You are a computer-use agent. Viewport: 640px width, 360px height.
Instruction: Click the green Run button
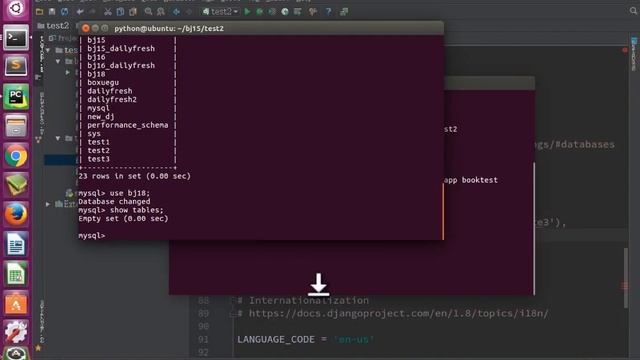(x=247, y=12)
